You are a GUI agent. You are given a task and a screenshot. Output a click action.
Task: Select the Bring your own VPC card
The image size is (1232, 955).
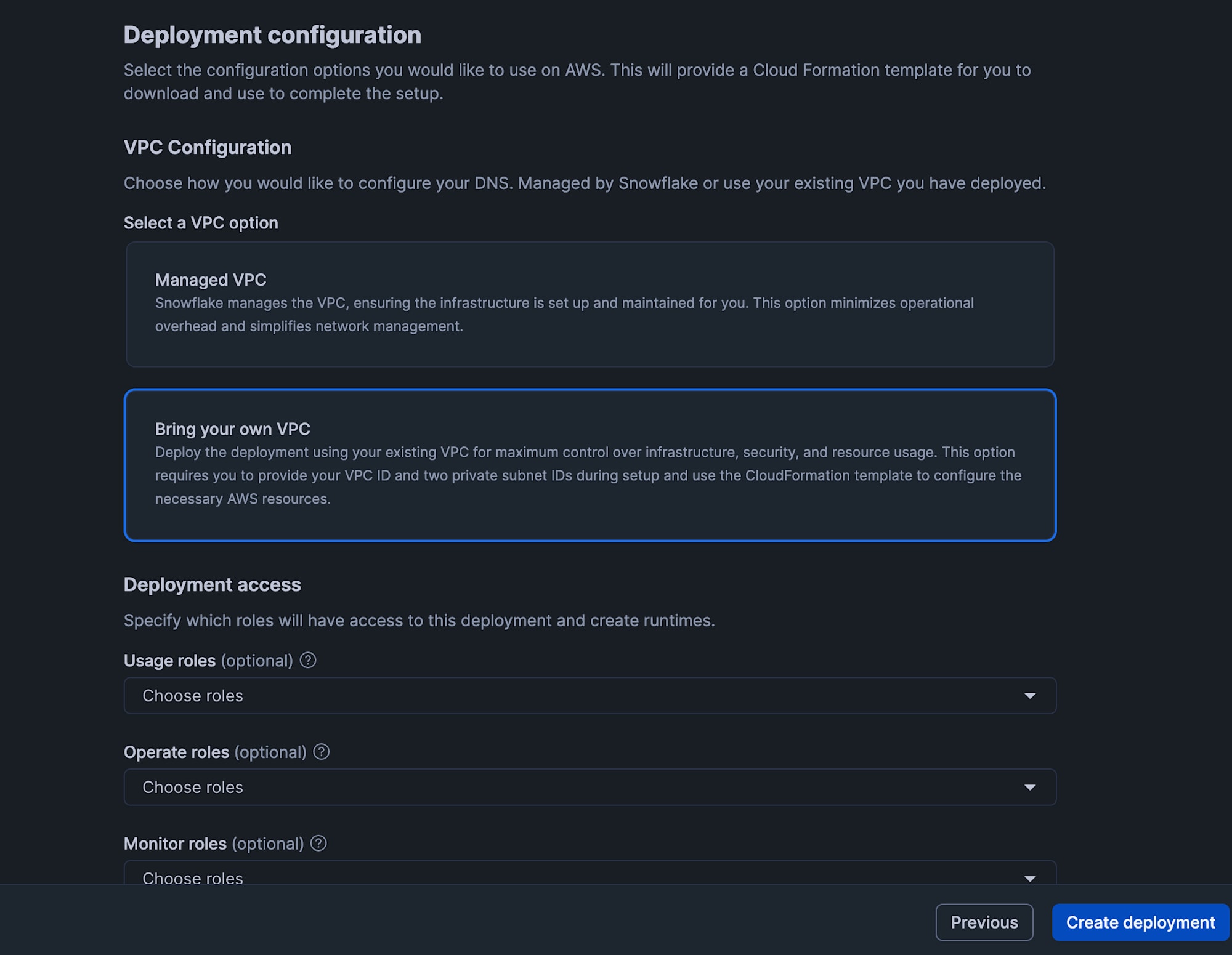tap(590, 465)
